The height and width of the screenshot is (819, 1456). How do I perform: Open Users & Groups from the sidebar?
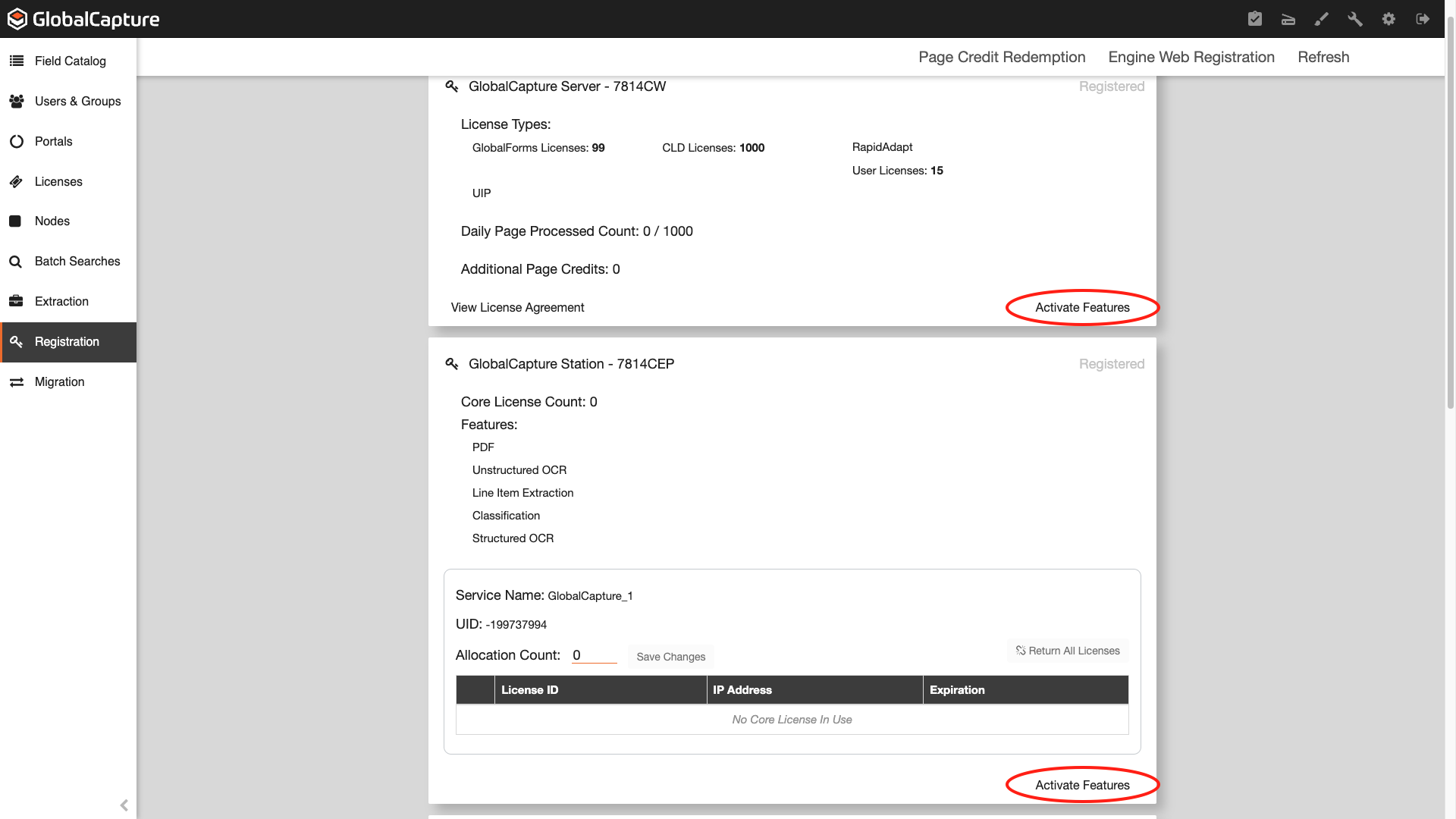77,101
